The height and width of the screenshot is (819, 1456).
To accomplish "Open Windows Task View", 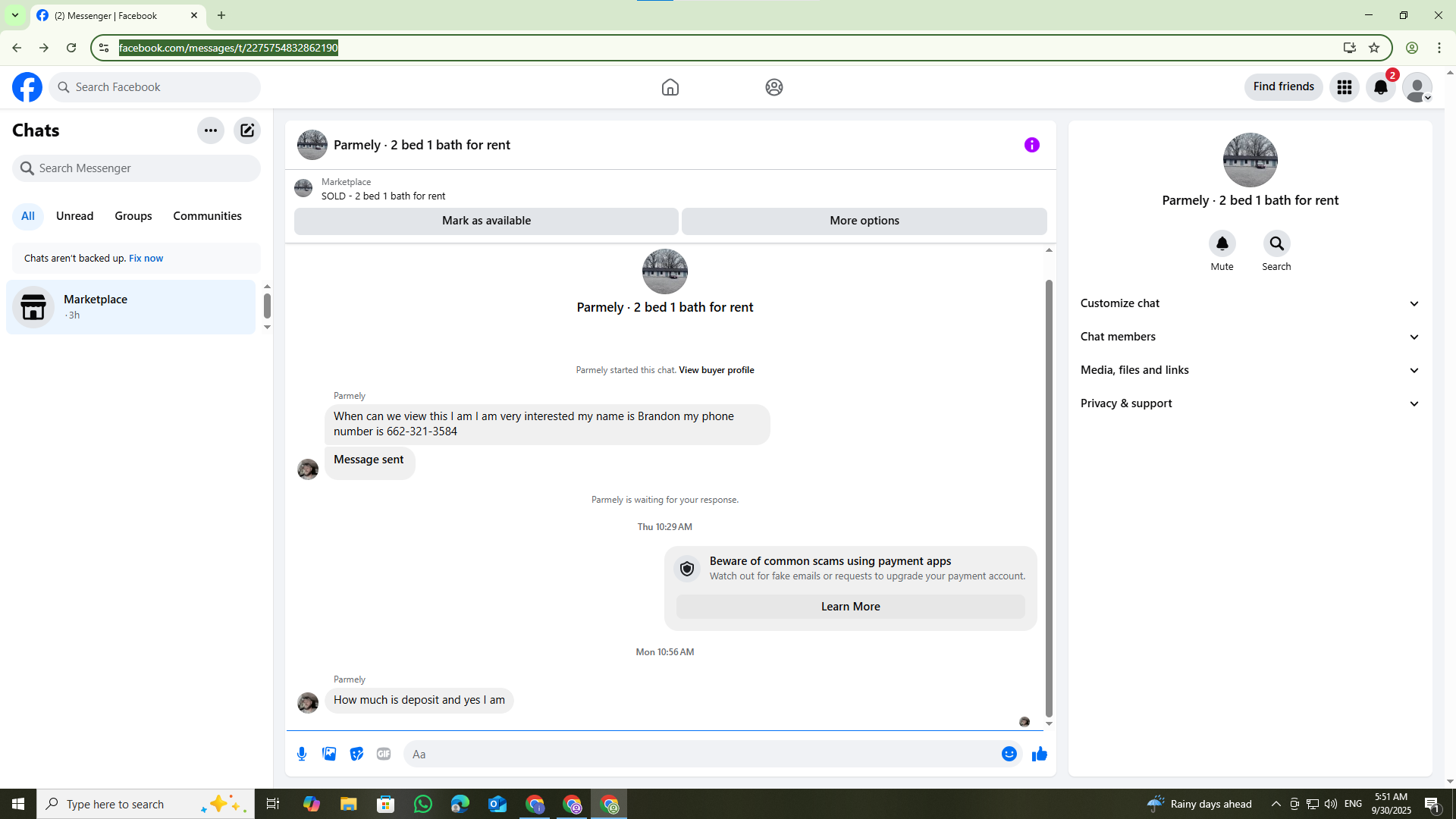I will [x=273, y=804].
